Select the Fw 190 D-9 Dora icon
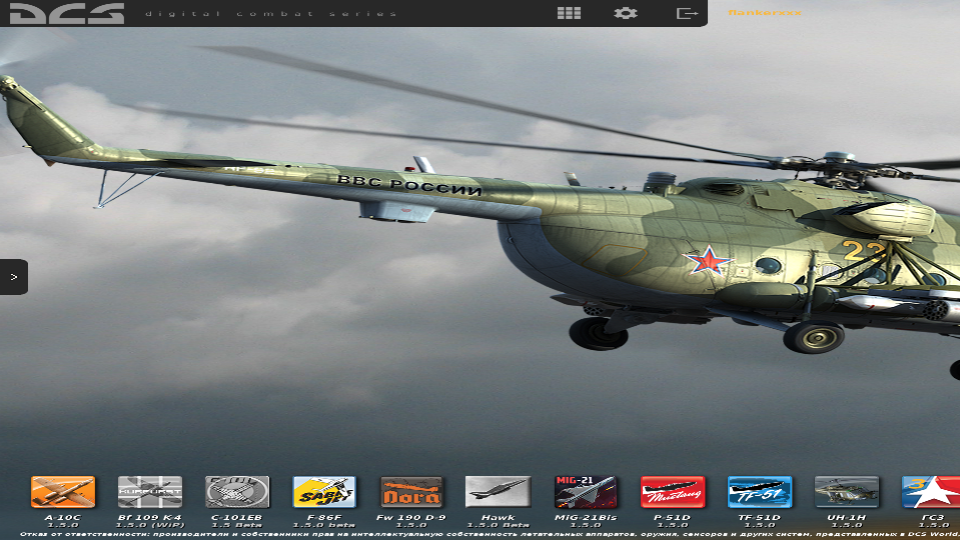 pos(411,492)
